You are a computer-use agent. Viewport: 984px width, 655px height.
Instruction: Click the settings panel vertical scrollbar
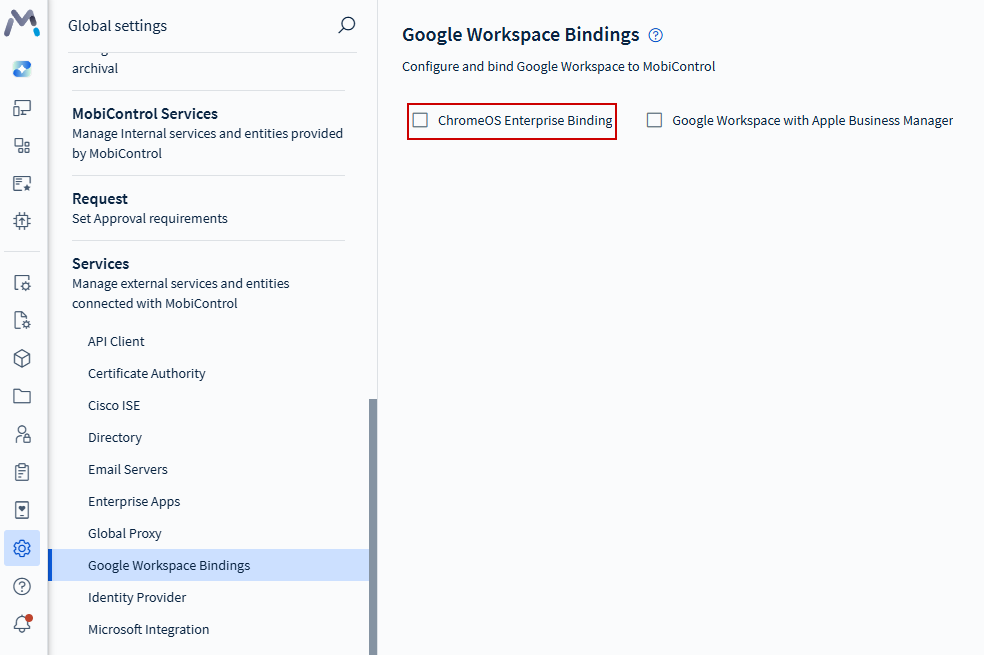pos(373,520)
